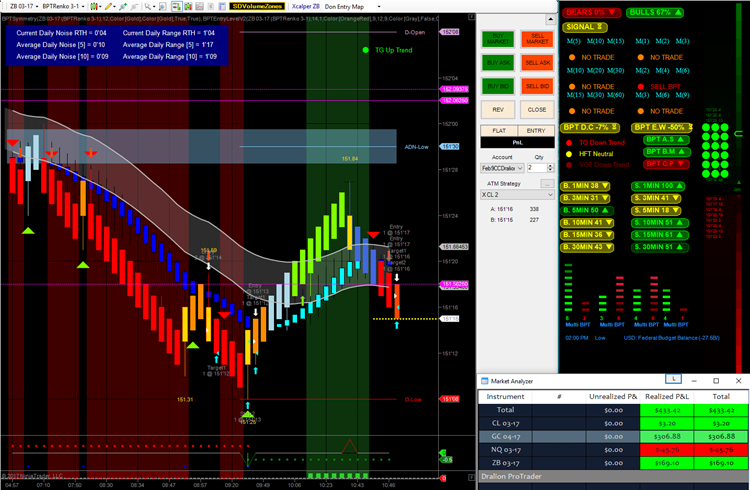Click the yellow HFT Neutral dot
Image resolution: width=750 pixels, height=490 pixels.
[x=569, y=154]
